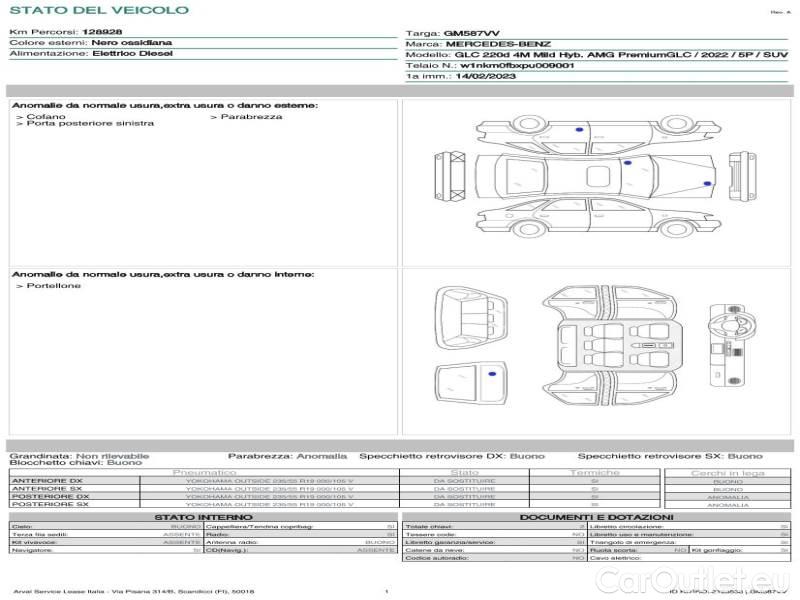This screenshot has height=600, width=800.
Task: Select the Parabrezza anomaly entry
Action: click(251, 117)
